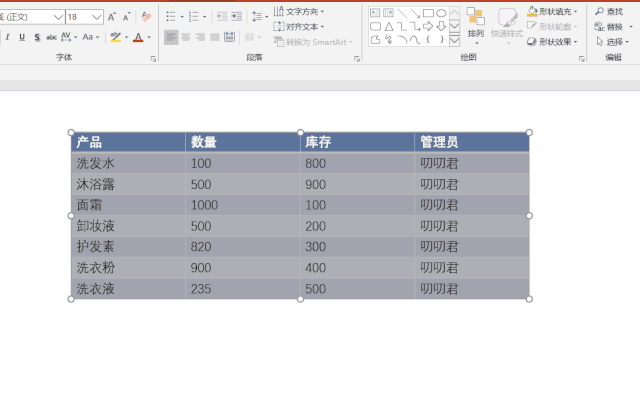Click the Replace (替换) button
Image resolution: width=640 pixels, height=419 pixels.
608,27
